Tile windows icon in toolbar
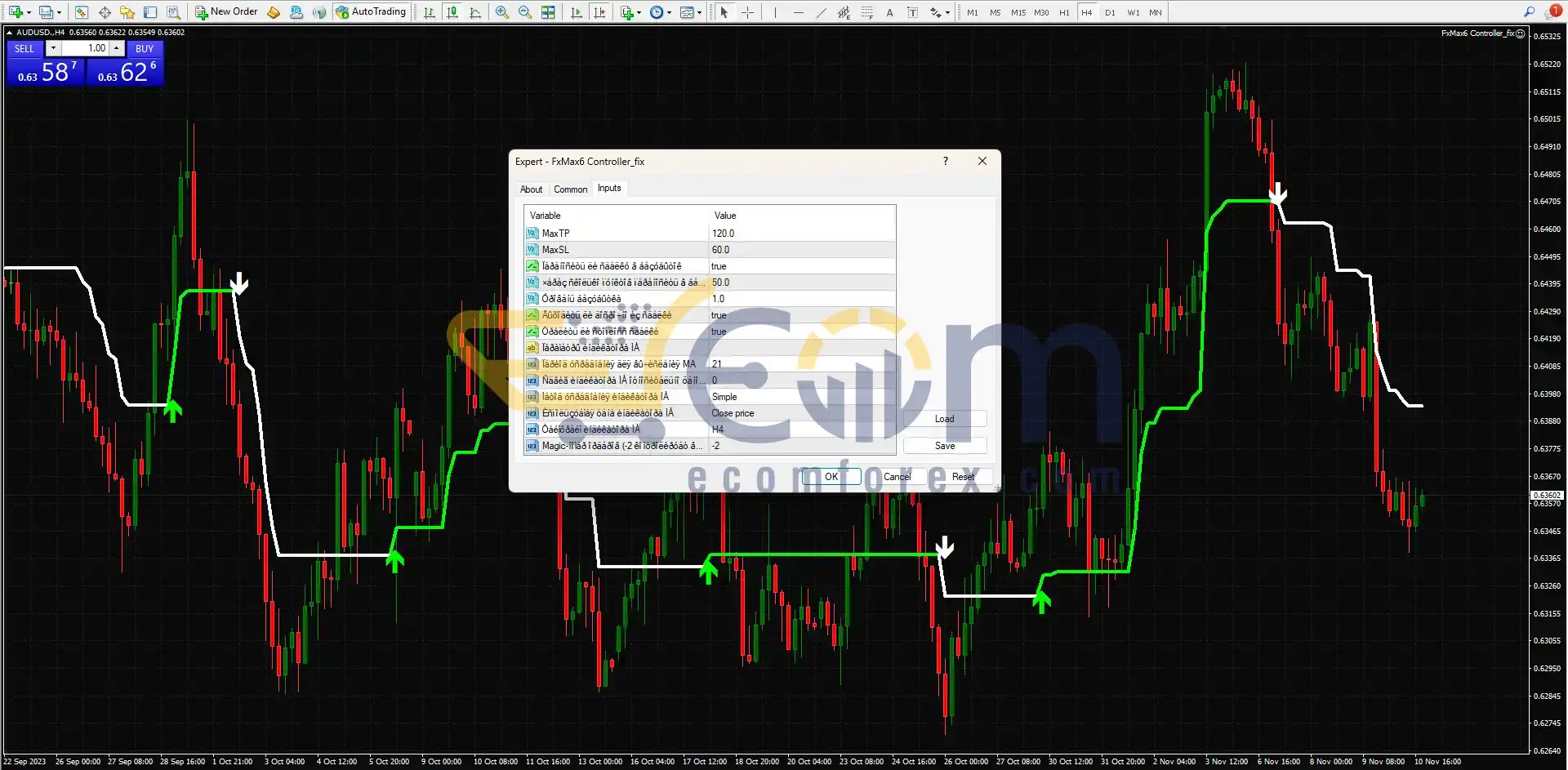Screen dimensions: 1568x770 pyautogui.click(x=548, y=12)
